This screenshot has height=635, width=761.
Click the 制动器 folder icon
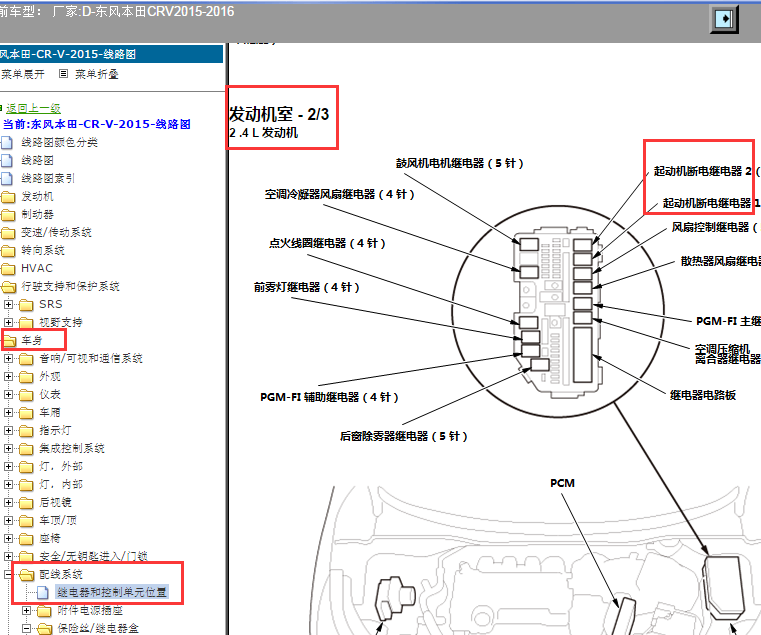[8, 215]
